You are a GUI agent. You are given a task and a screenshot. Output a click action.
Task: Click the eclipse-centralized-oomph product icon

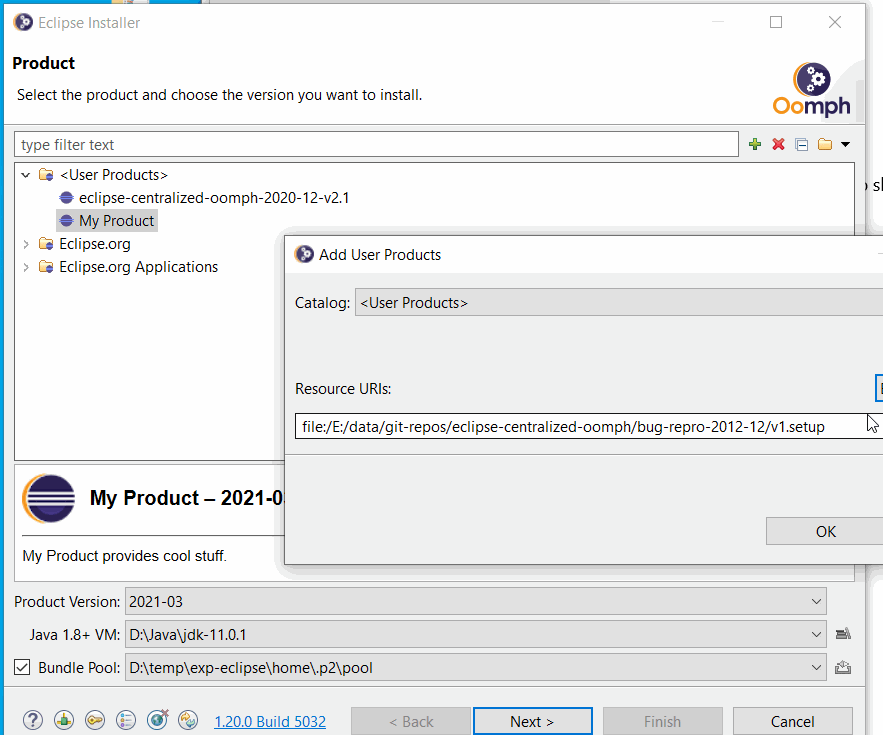(x=66, y=198)
